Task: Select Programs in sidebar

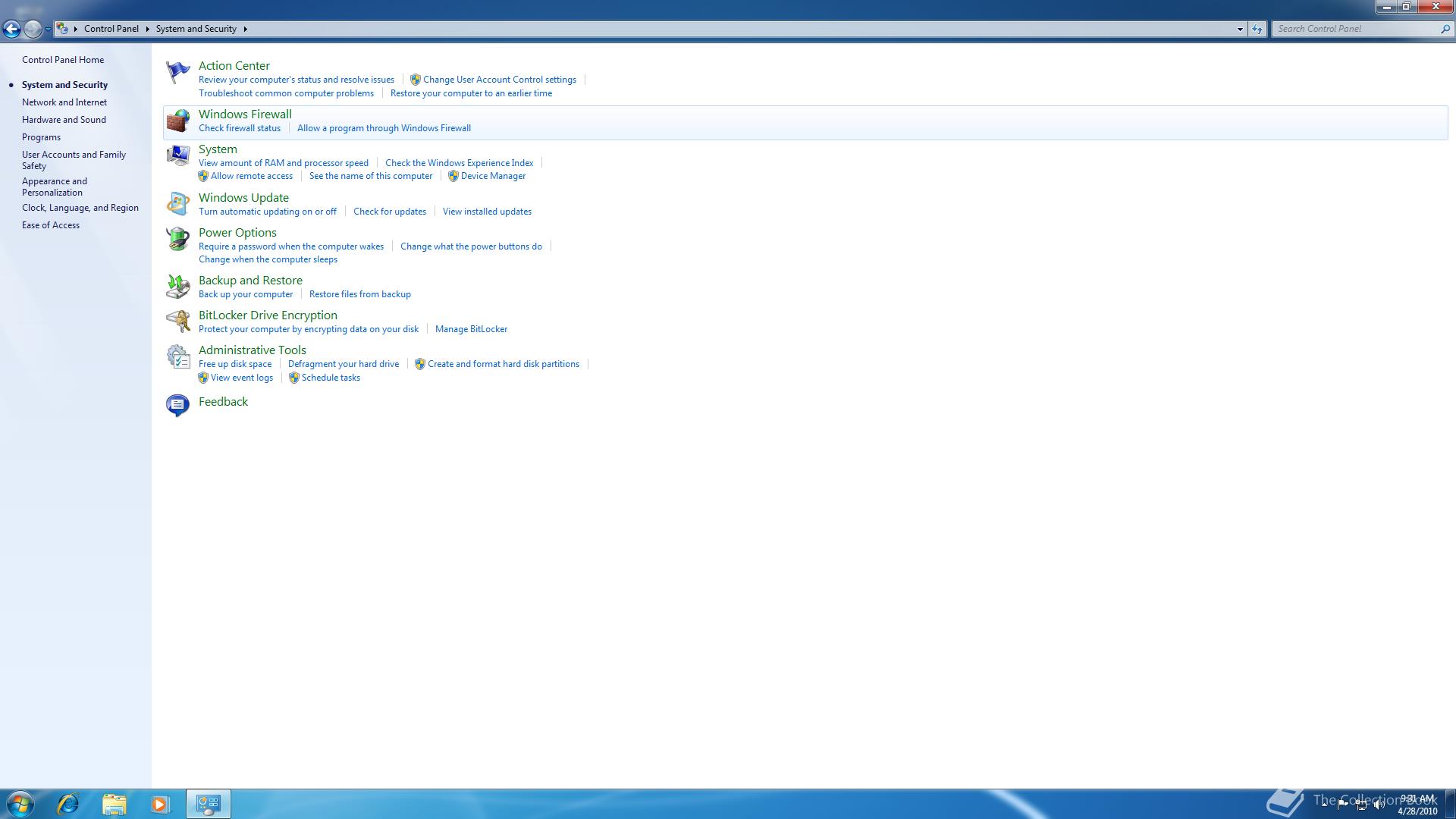Action: pyautogui.click(x=41, y=137)
